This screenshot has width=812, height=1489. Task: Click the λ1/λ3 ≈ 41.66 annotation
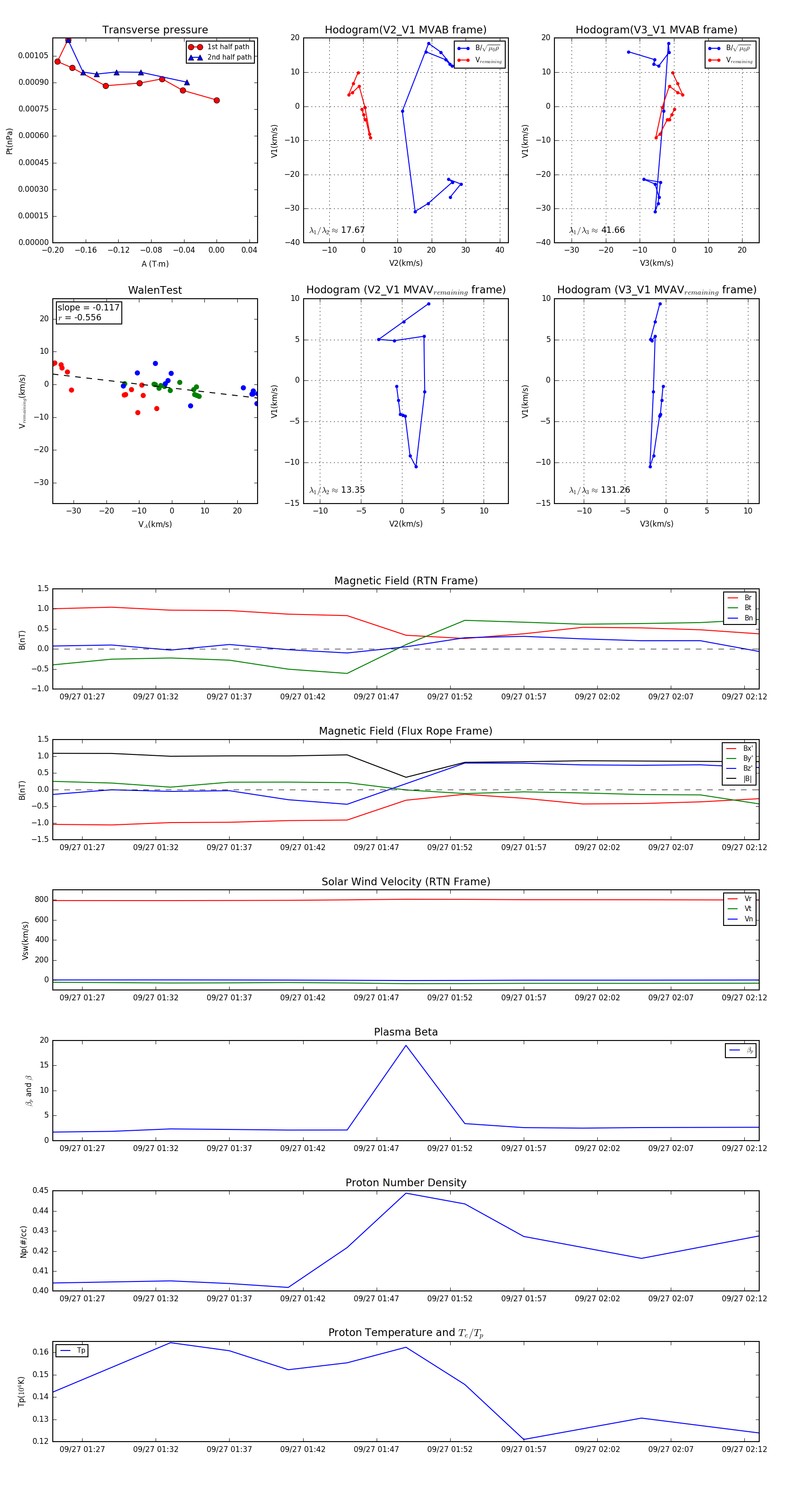(x=597, y=230)
